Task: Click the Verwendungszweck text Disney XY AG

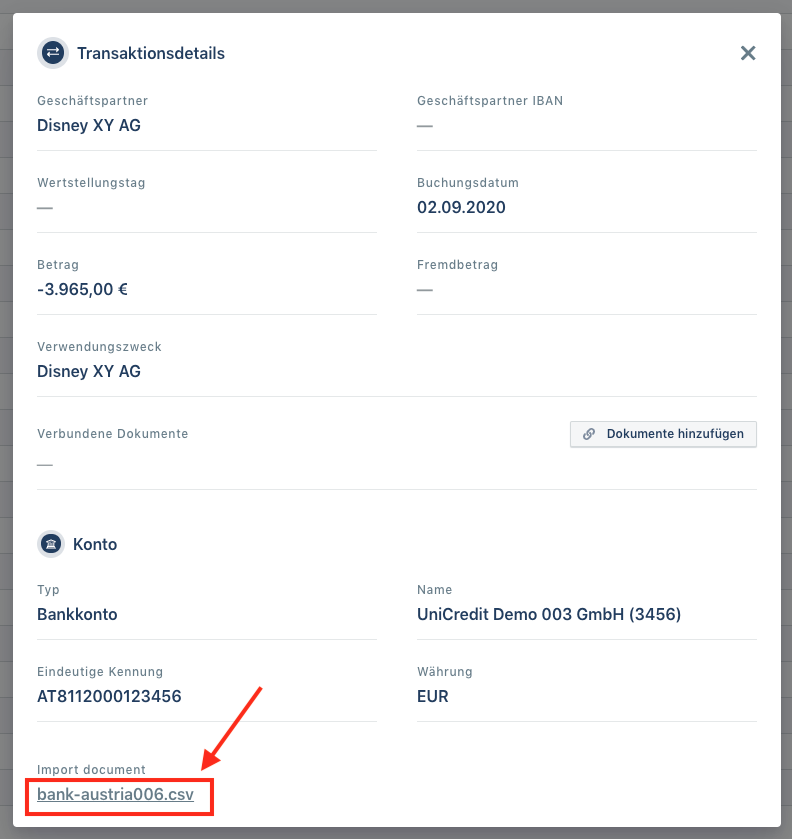Action: 89,371
